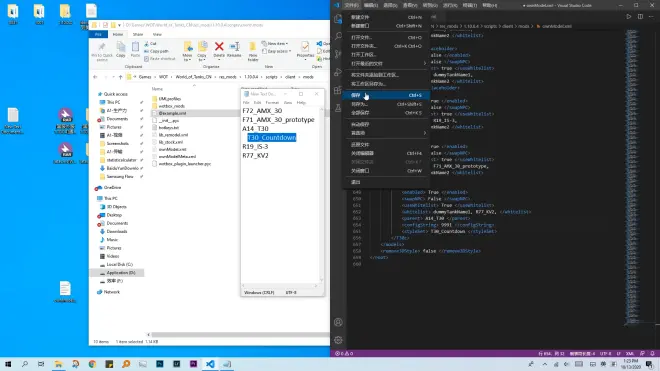The height and width of the screenshot is (371, 660).
Task: Click the Explorer Back arrow navigation button
Action: click(95, 77)
